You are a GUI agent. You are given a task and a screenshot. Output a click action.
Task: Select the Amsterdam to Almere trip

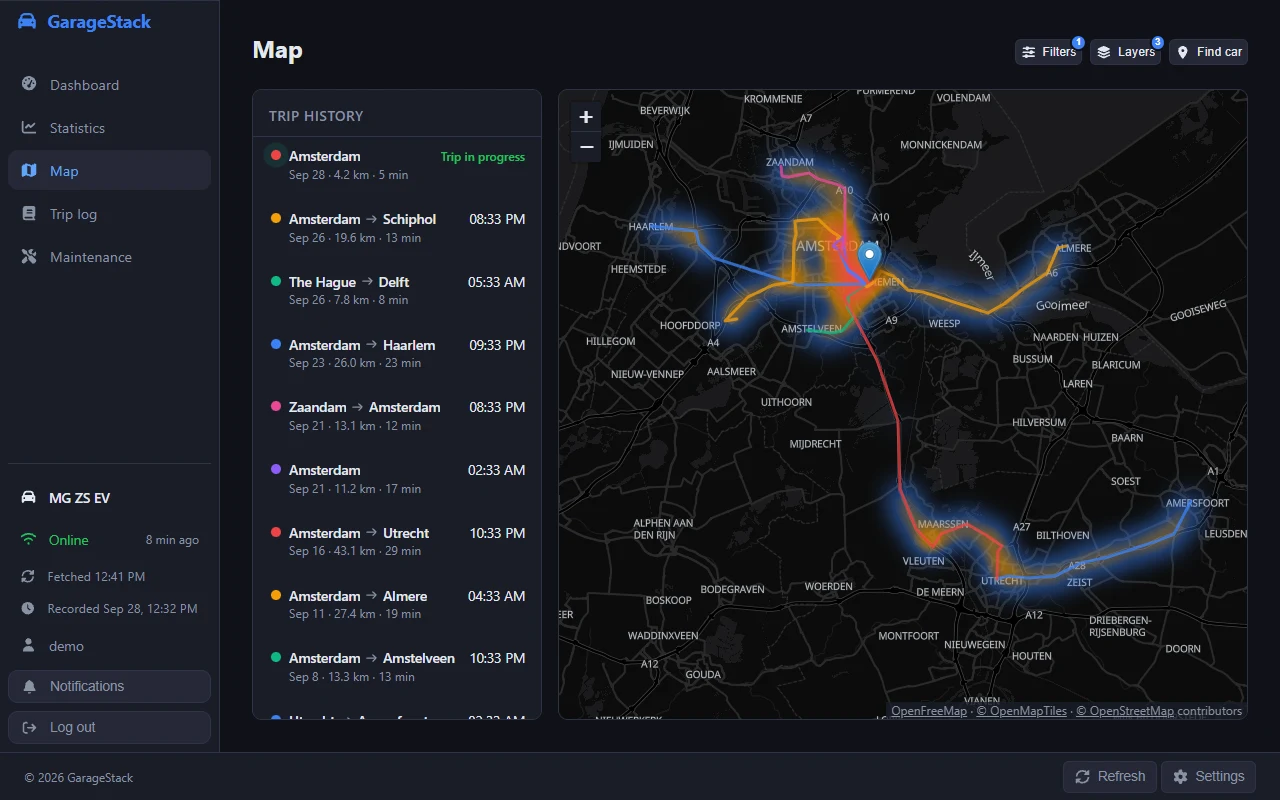(x=397, y=605)
